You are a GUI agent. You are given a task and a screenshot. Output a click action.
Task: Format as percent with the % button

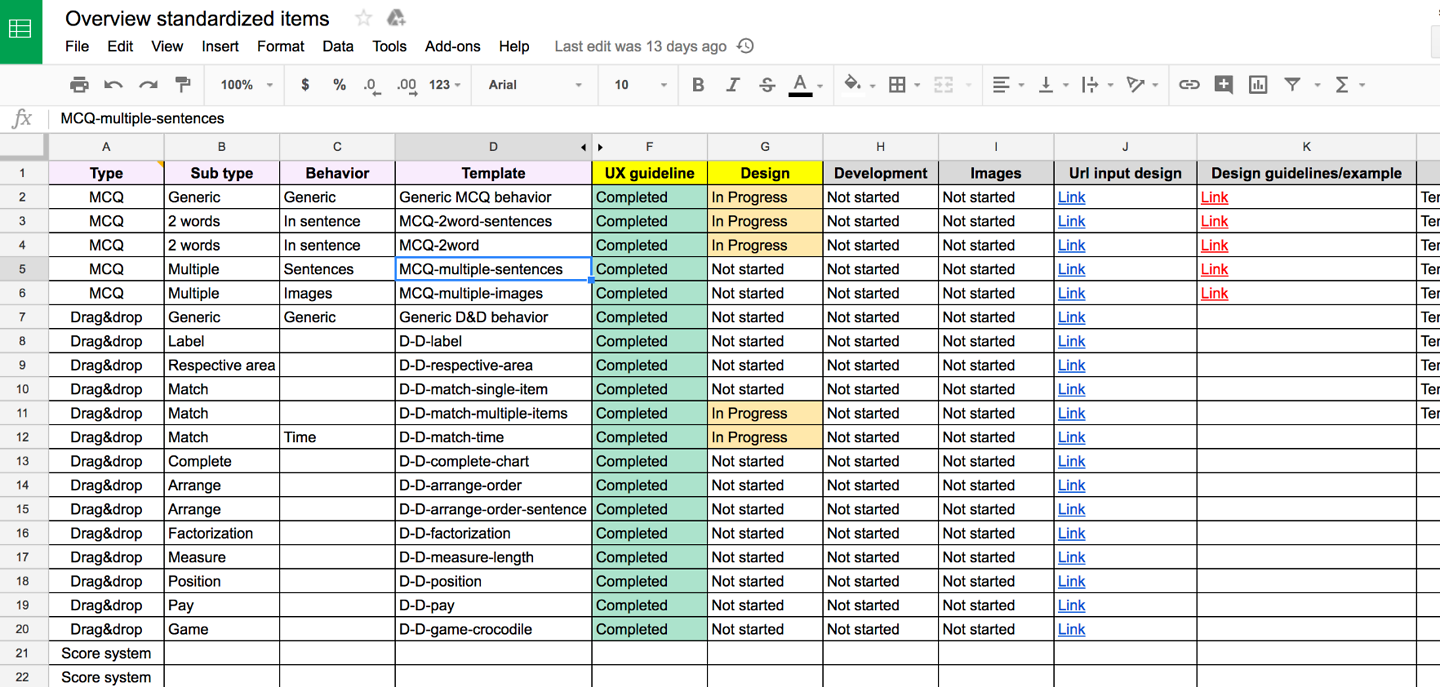(339, 85)
